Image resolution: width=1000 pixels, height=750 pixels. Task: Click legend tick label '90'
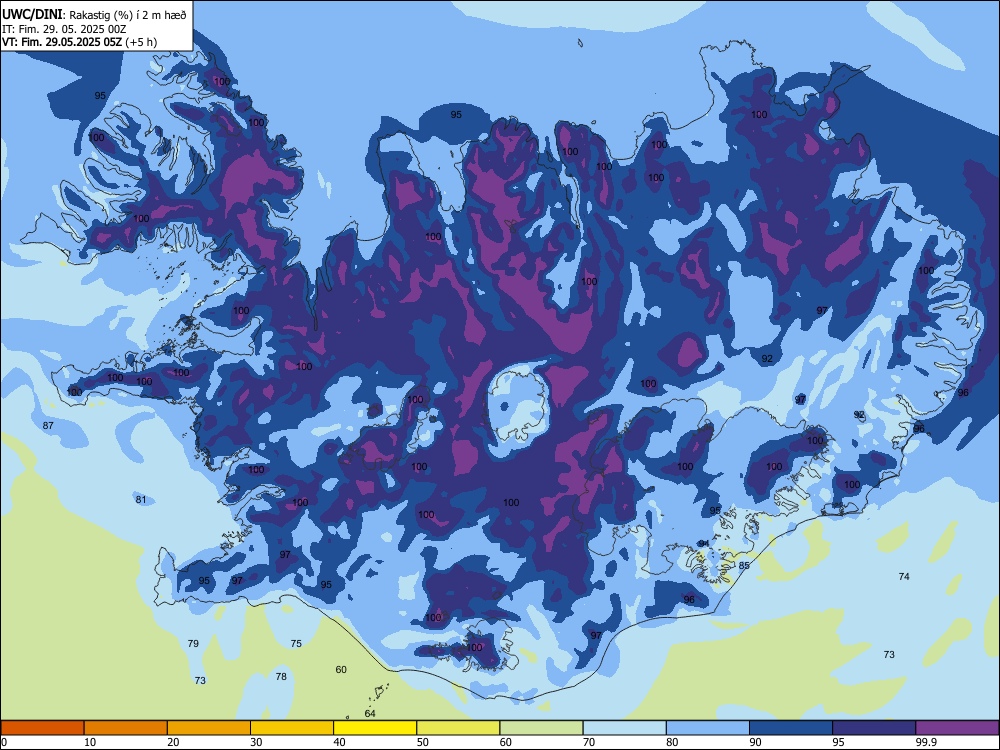click(755, 742)
